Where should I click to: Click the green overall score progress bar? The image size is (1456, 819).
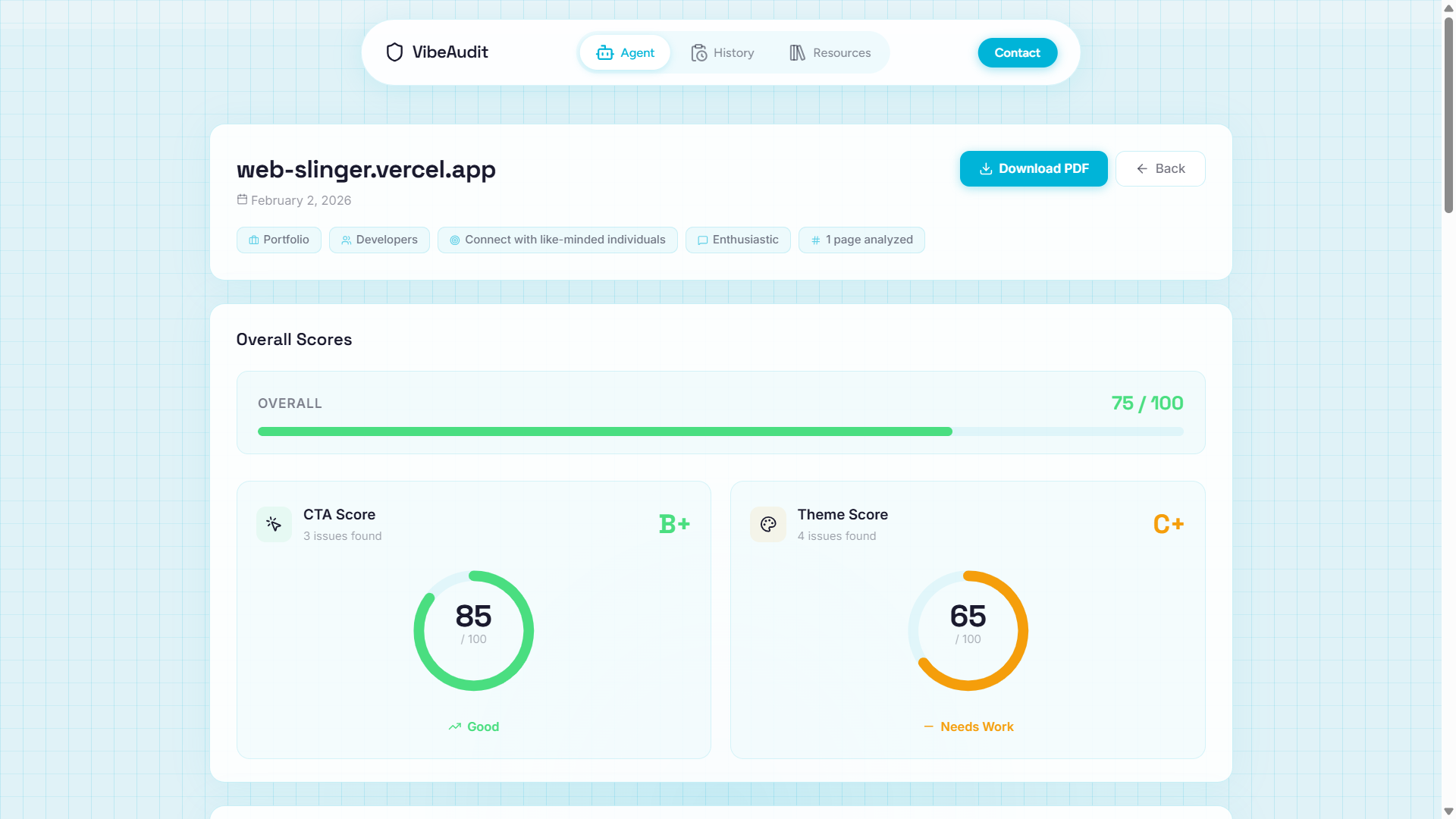click(x=604, y=431)
